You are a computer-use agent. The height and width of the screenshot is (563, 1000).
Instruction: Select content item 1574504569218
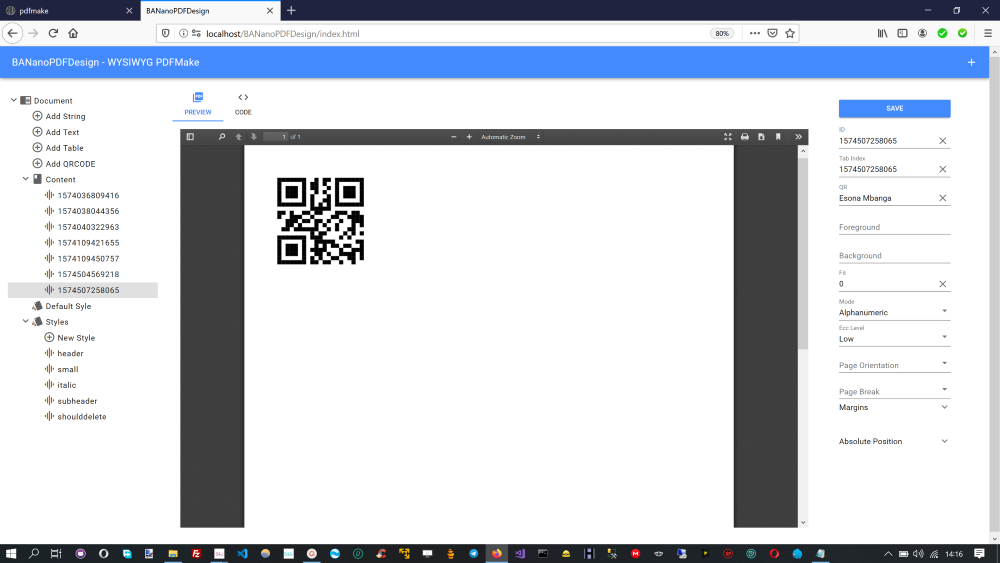click(x=88, y=274)
